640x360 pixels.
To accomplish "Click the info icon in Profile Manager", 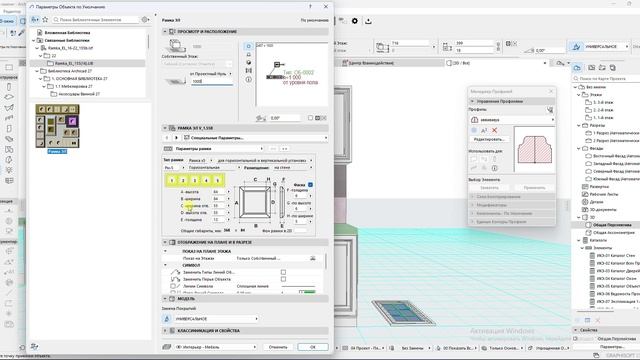I will pos(494,168).
